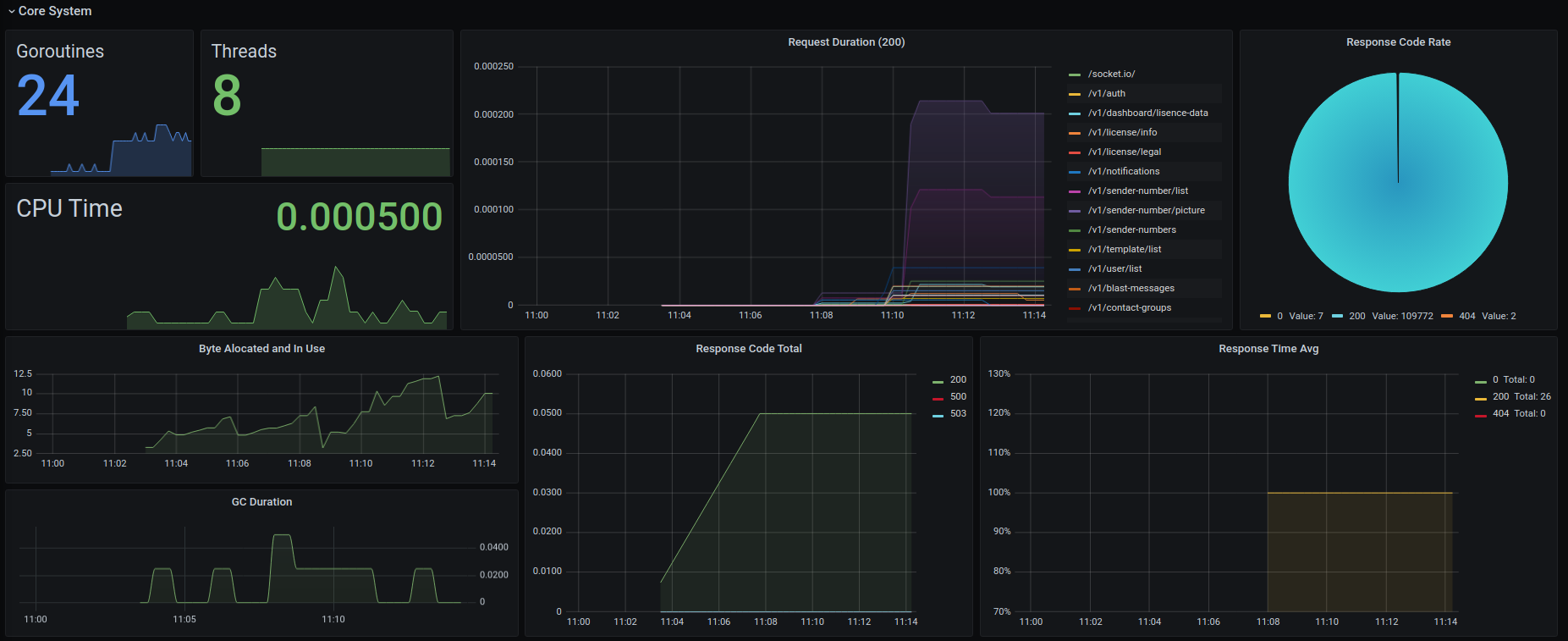Screen dimensions: 1568x641
Task: Toggle the /v1/auth series in the legend
Action: tap(1106, 94)
